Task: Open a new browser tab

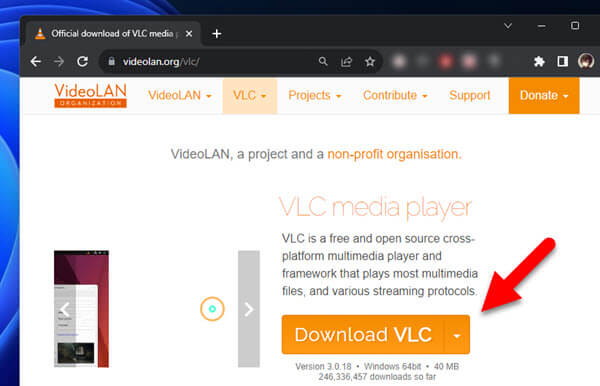Action: pos(217,34)
